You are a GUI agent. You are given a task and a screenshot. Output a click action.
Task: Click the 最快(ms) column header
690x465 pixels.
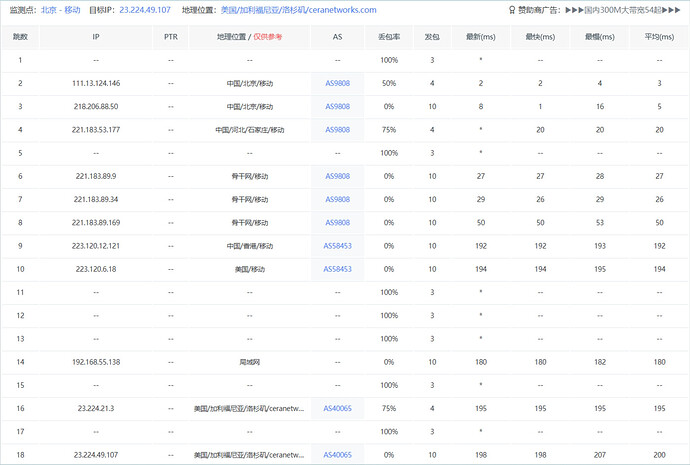(540, 37)
